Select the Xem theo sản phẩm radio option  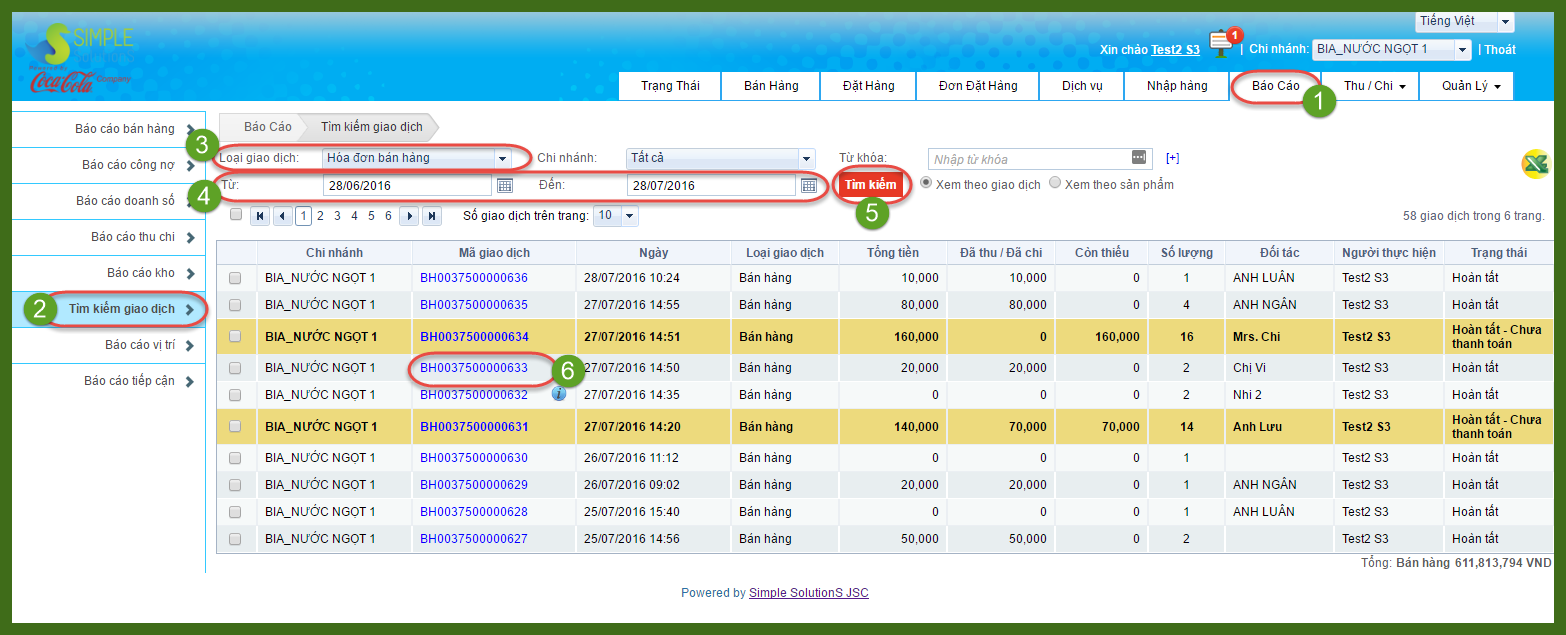tap(1055, 184)
